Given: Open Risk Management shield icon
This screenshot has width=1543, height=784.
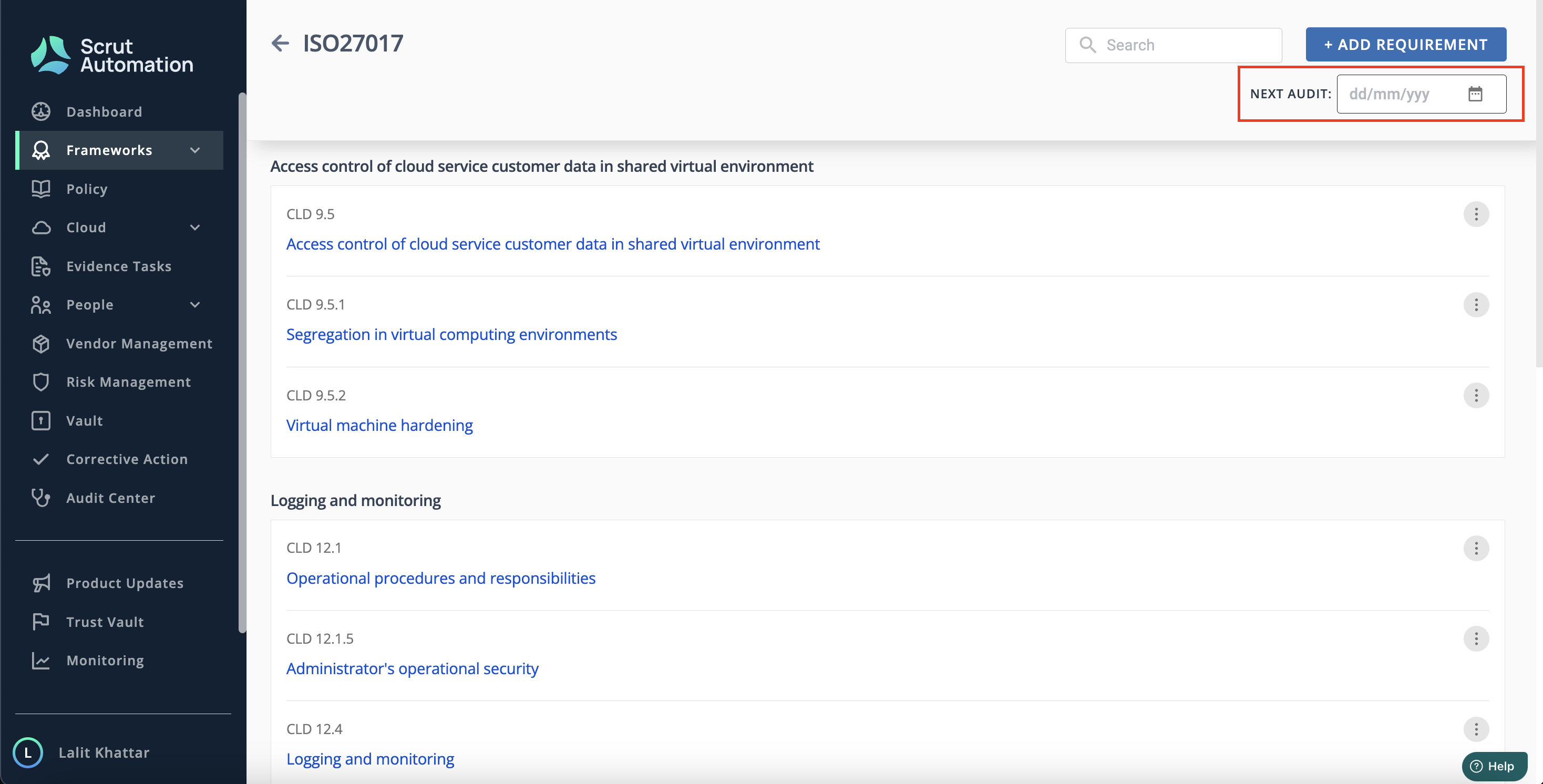Looking at the screenshot, I should pyautogui.click(x=41, y=382).
